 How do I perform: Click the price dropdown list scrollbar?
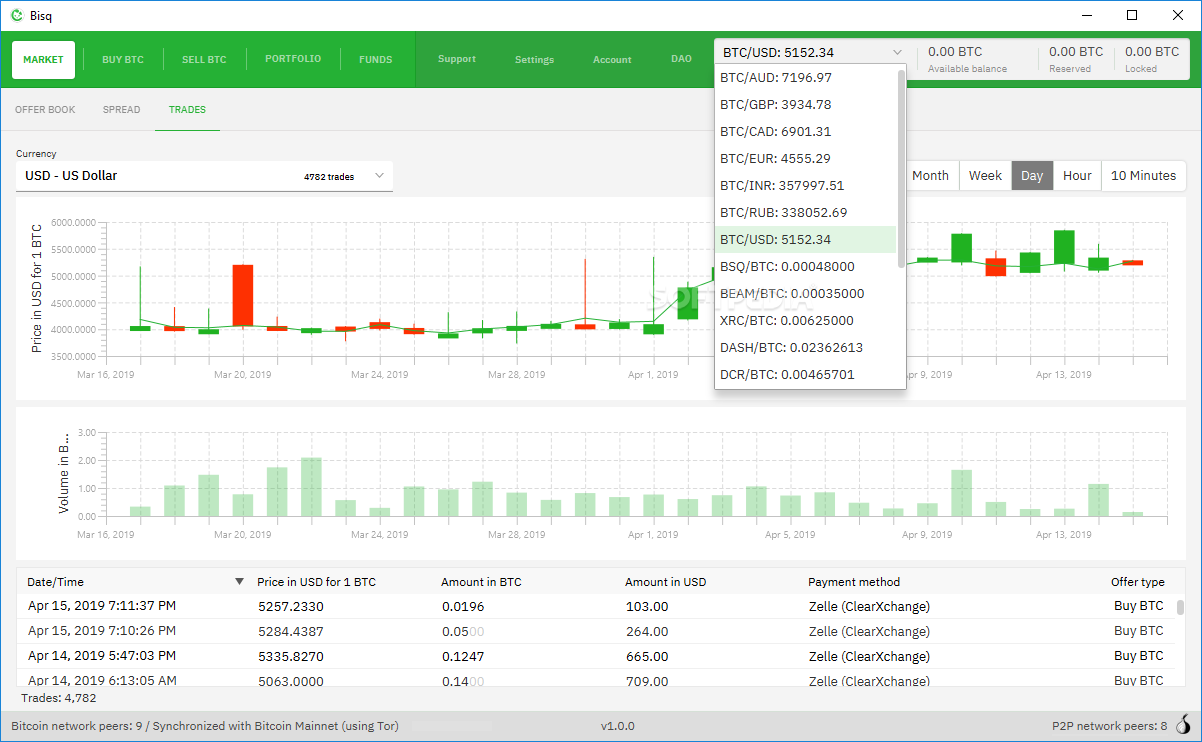(x=901, y=167)
